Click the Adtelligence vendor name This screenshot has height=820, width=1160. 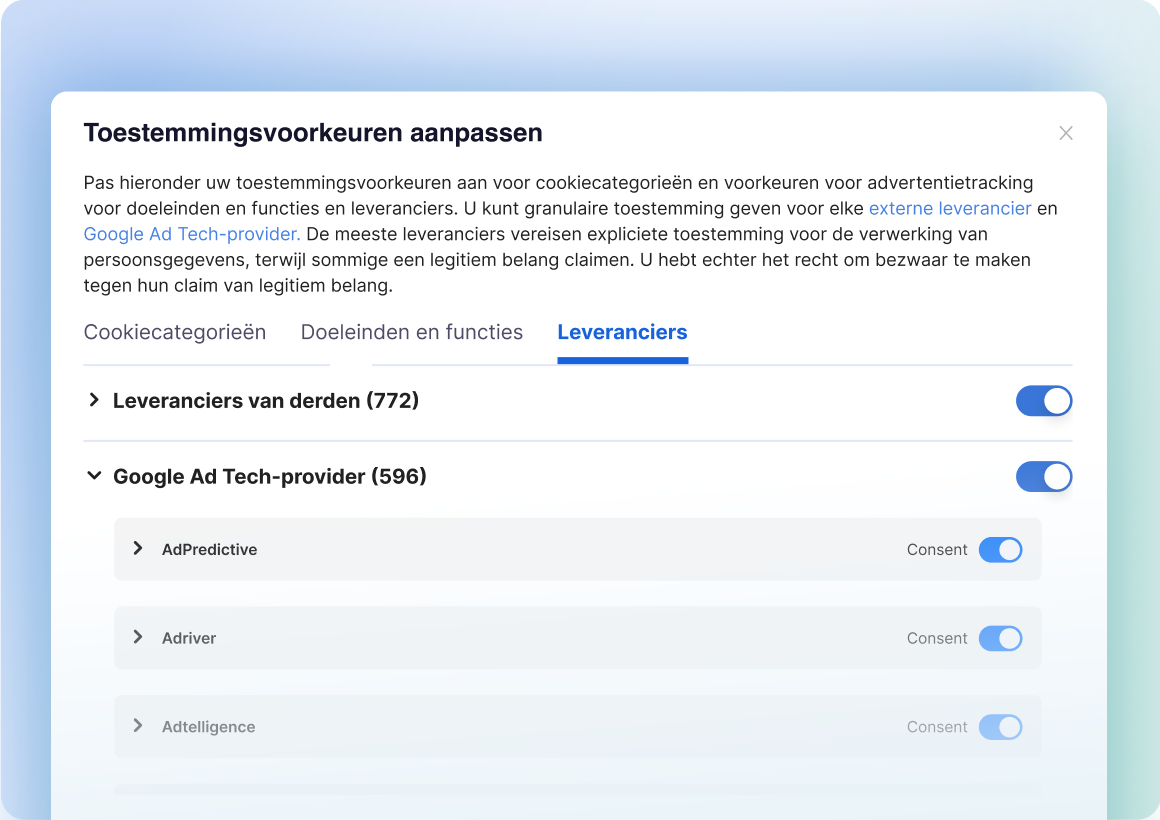[208, 727]
